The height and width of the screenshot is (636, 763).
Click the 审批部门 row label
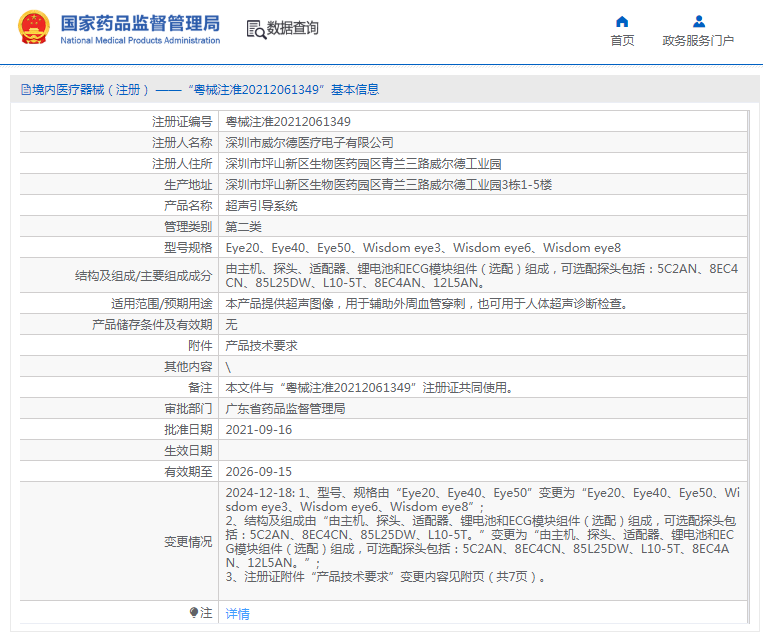click(x=188, y=409)
